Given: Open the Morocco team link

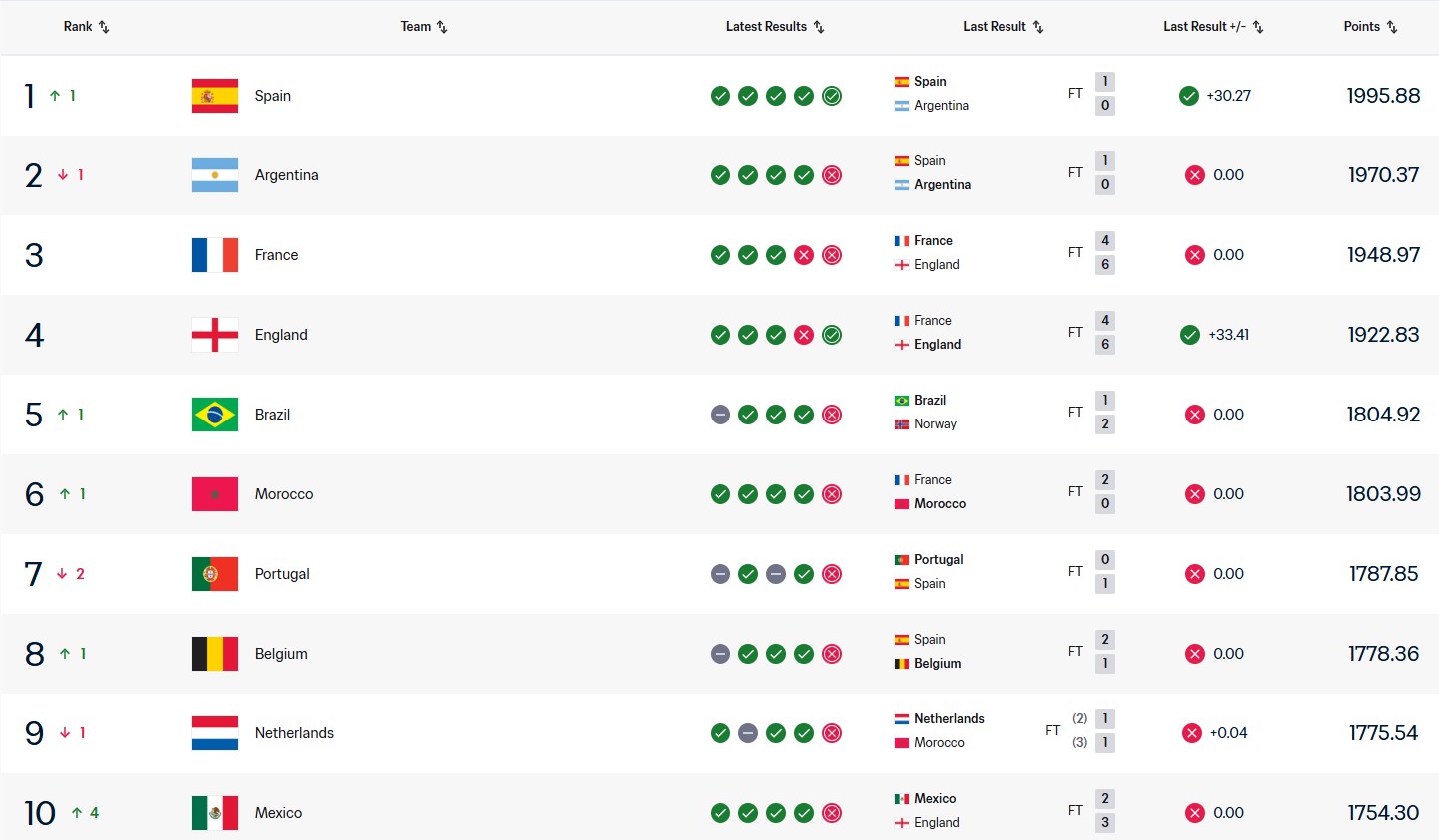Looking at the screenshot, I should point(284,494).
